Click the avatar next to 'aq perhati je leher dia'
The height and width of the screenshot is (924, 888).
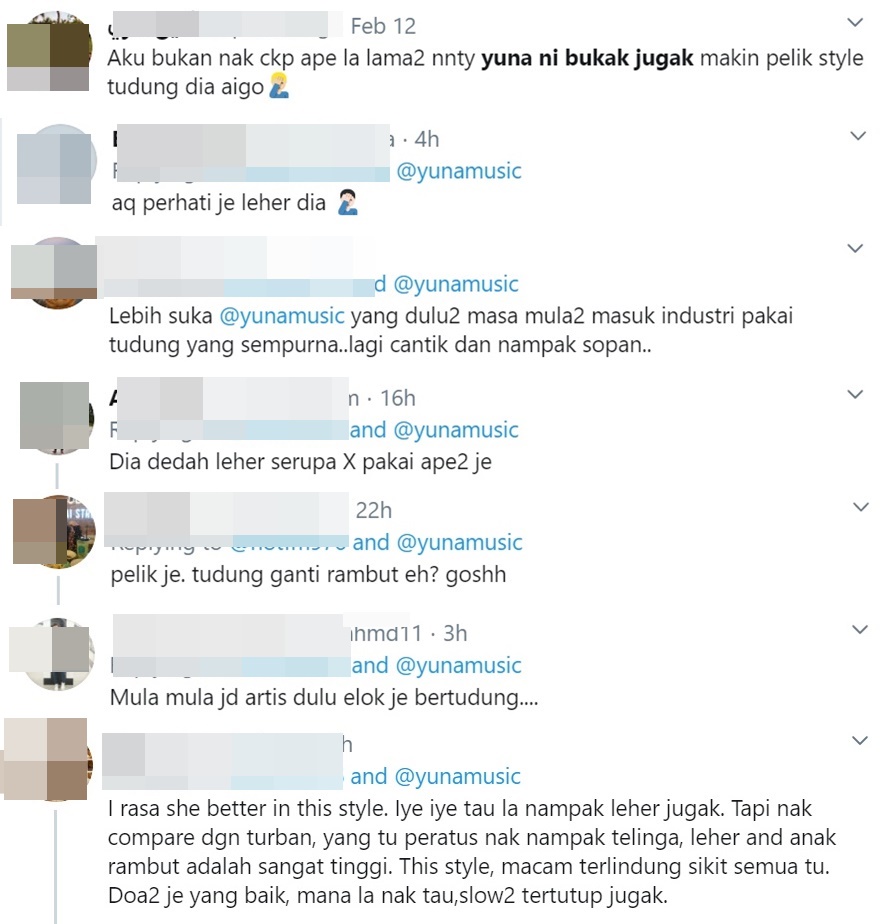pyautogui.click(x=56, y=164)
